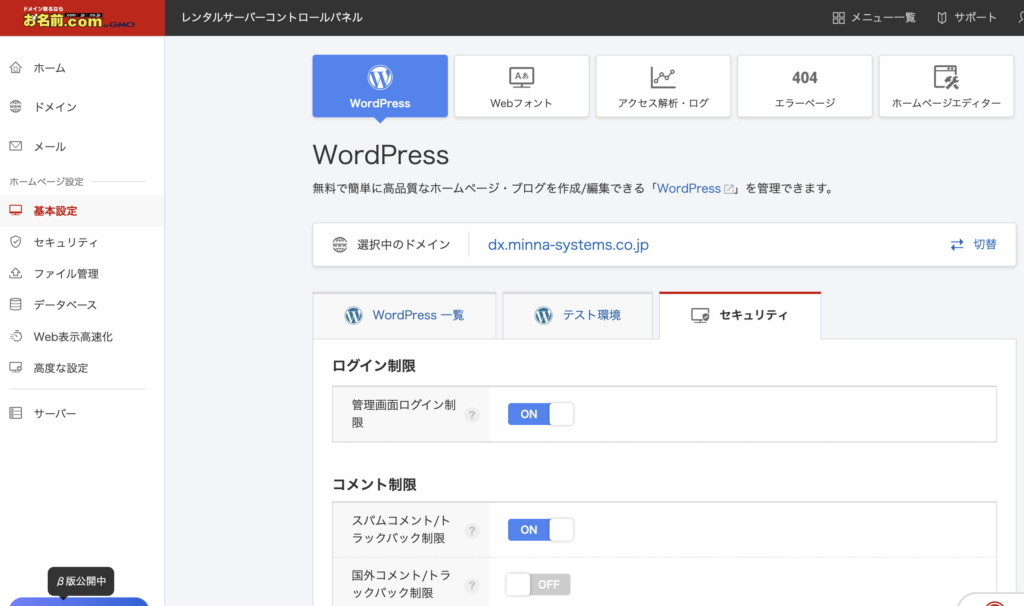Viewport: 1024px width, 606px height.
Task: Click help icon for 国外コメント/トラックバック制限
Action: [x=472, y=586]
